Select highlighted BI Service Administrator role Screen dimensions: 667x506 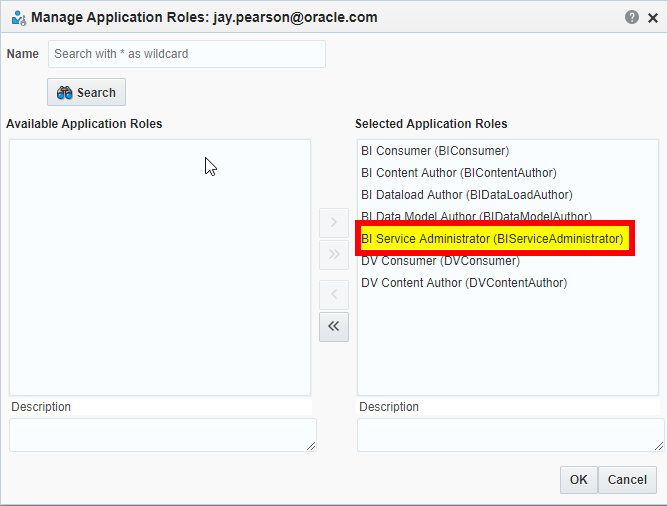click(492, 239)
